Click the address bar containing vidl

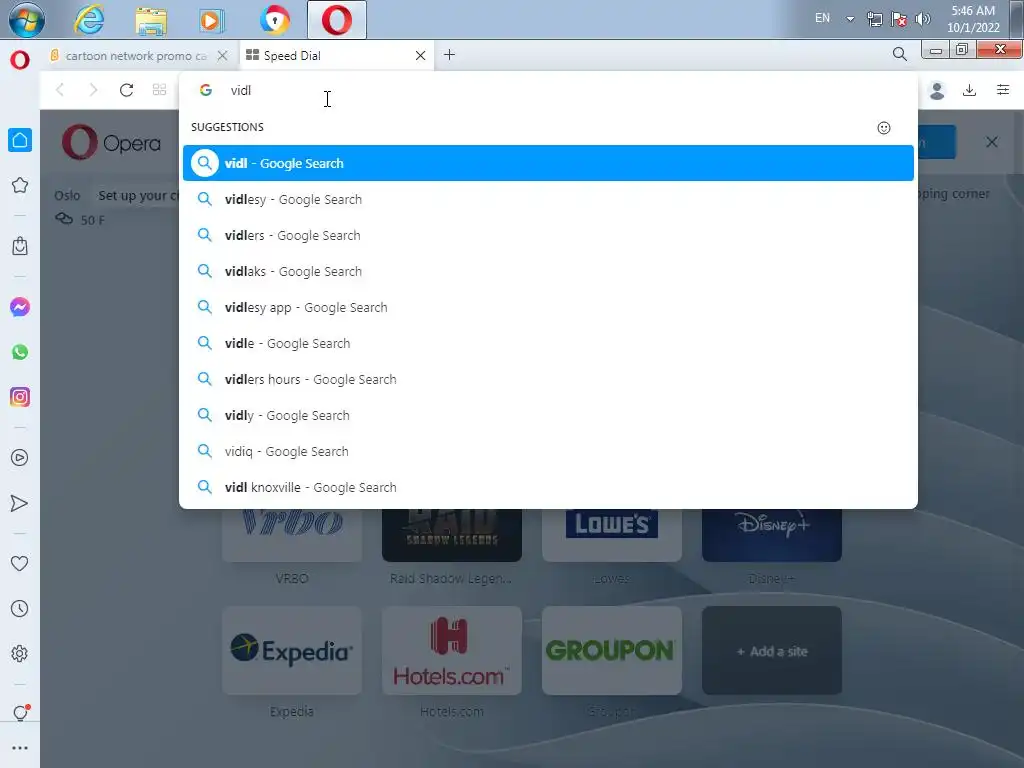click(549, 90)
